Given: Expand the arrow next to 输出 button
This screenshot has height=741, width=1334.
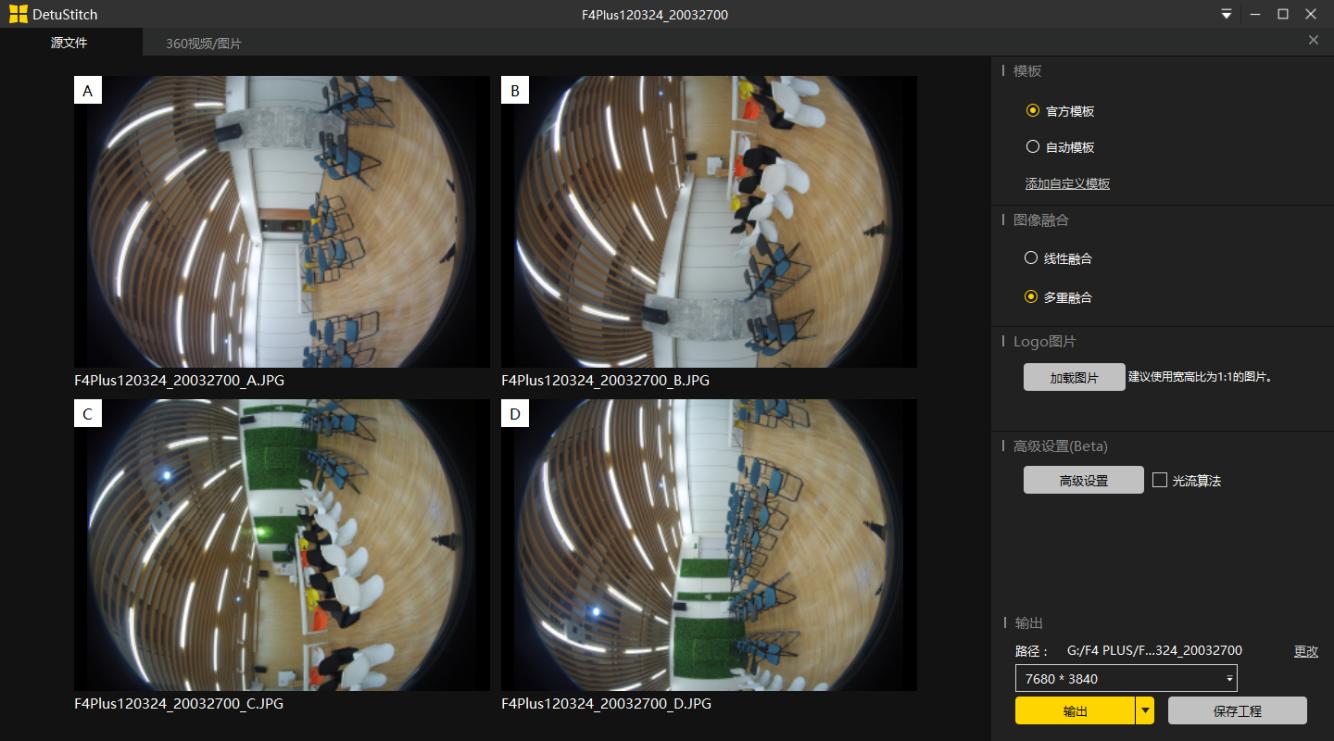Looking at the screenshot, I should pyautogui.click(x=1145, y=711).
